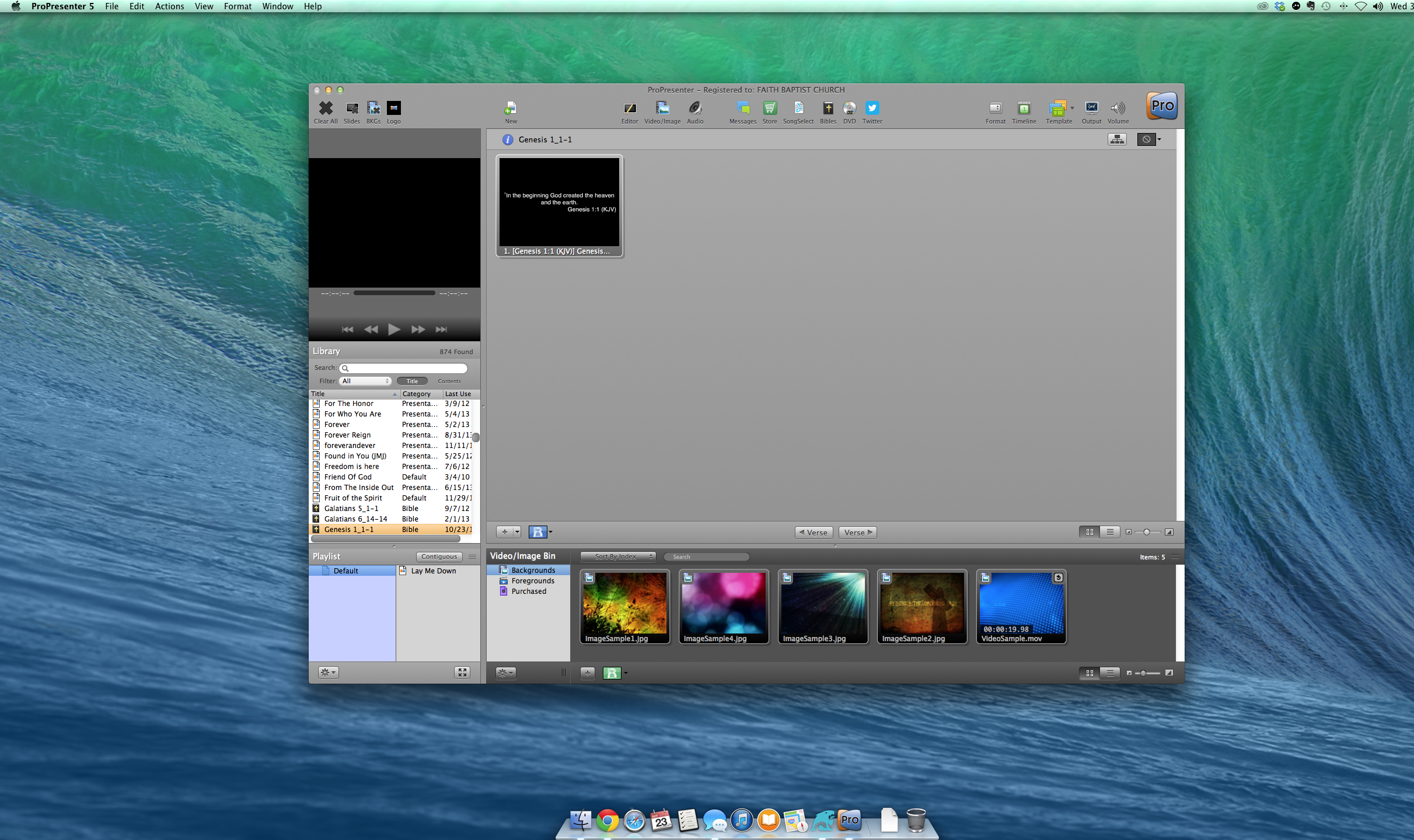Open the library Filter dropdown
The height and width of the screenshot is (840, 1414).
(365, 381)
